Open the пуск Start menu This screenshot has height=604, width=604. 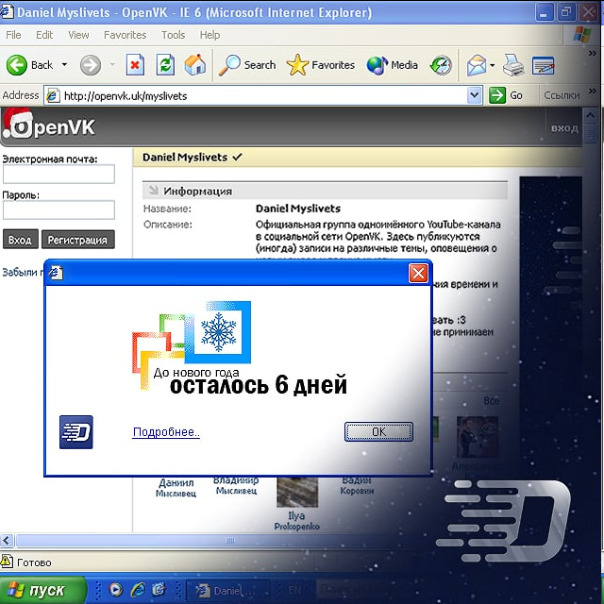[x=42, y=589]
